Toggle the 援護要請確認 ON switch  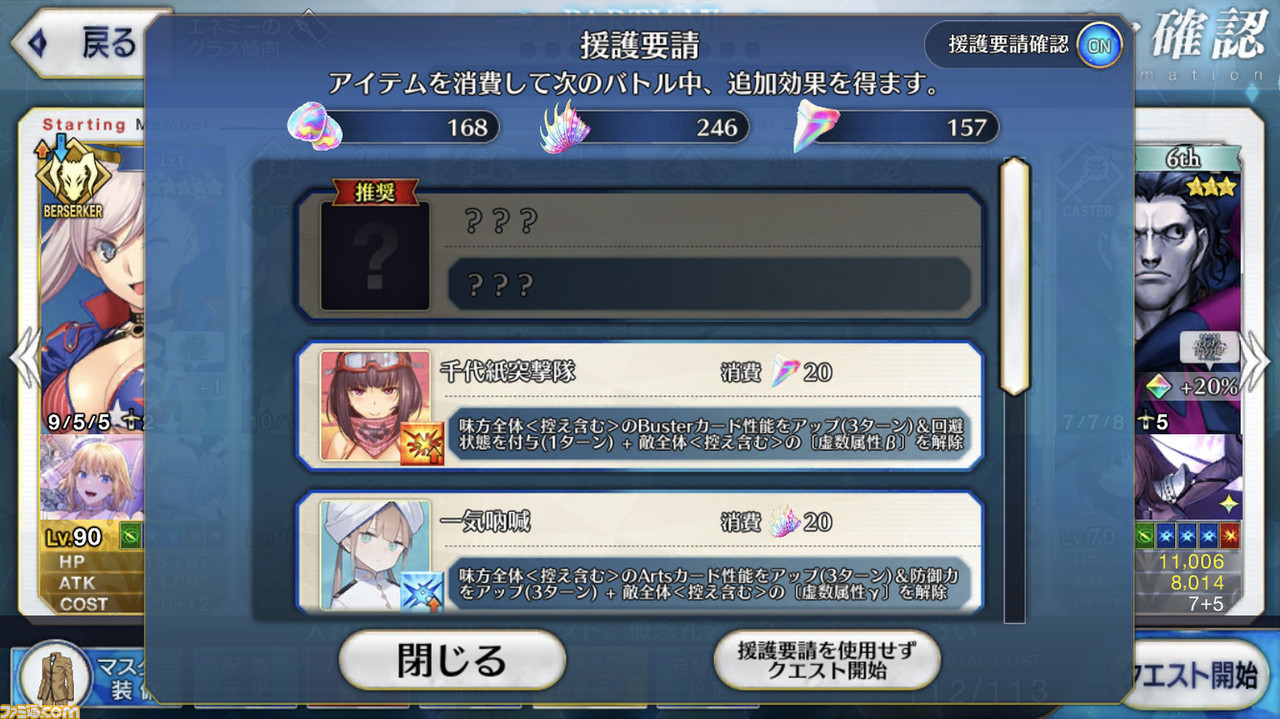click(x=1098, y=45)
